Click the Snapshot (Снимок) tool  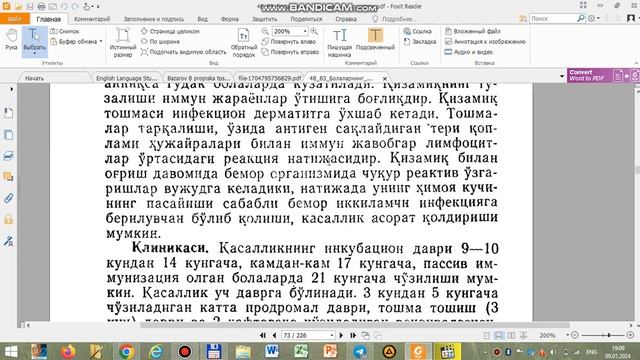coord(65,31)
